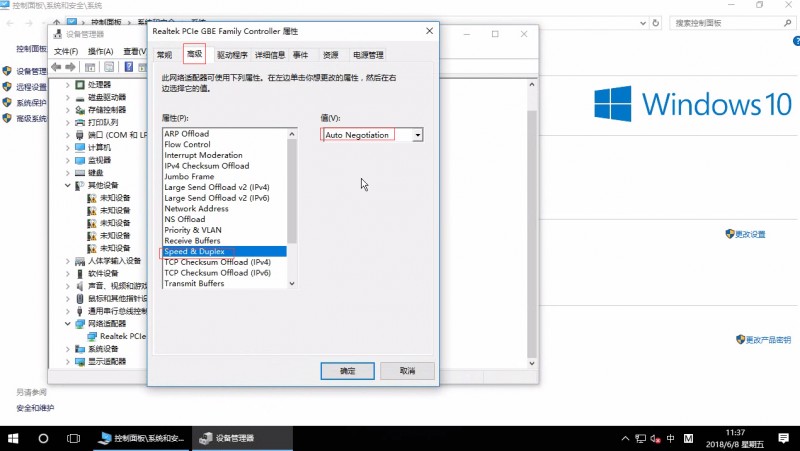Select the 系统设备 system devices icon
Screen dimensions: 800x451
[80, 349]
